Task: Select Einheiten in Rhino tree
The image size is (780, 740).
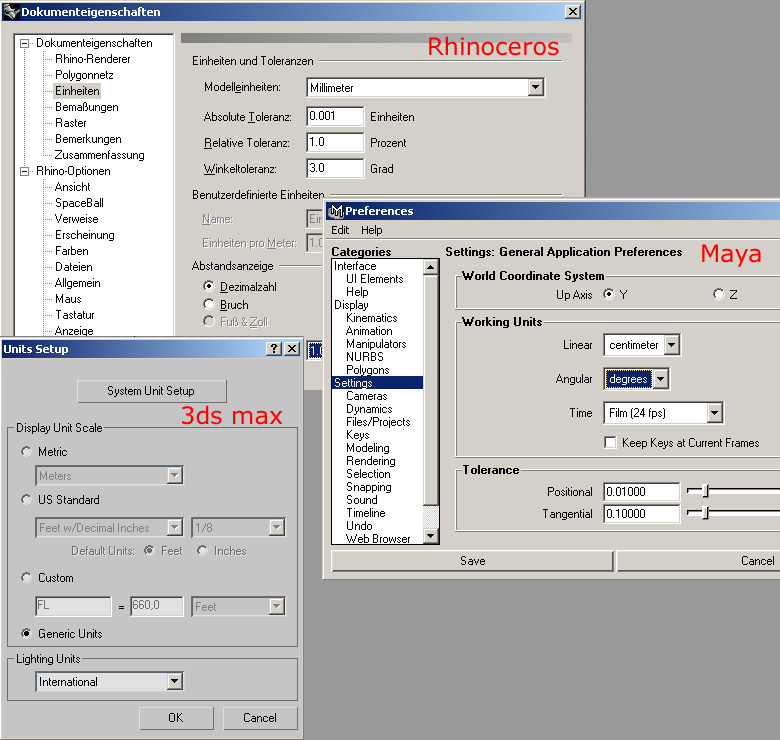Action: 77,91
